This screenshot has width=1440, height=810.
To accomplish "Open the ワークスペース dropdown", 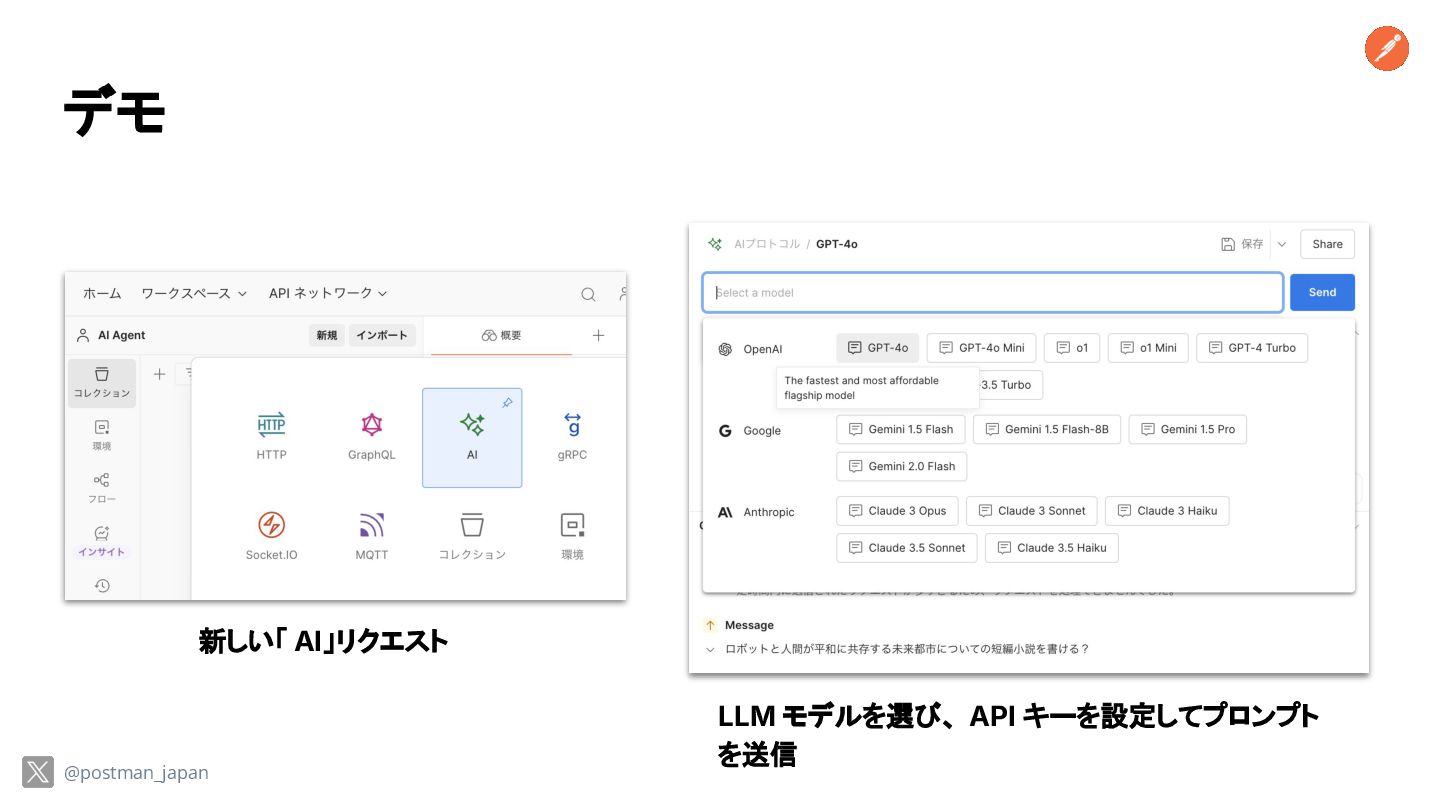I will click(193, 293).
